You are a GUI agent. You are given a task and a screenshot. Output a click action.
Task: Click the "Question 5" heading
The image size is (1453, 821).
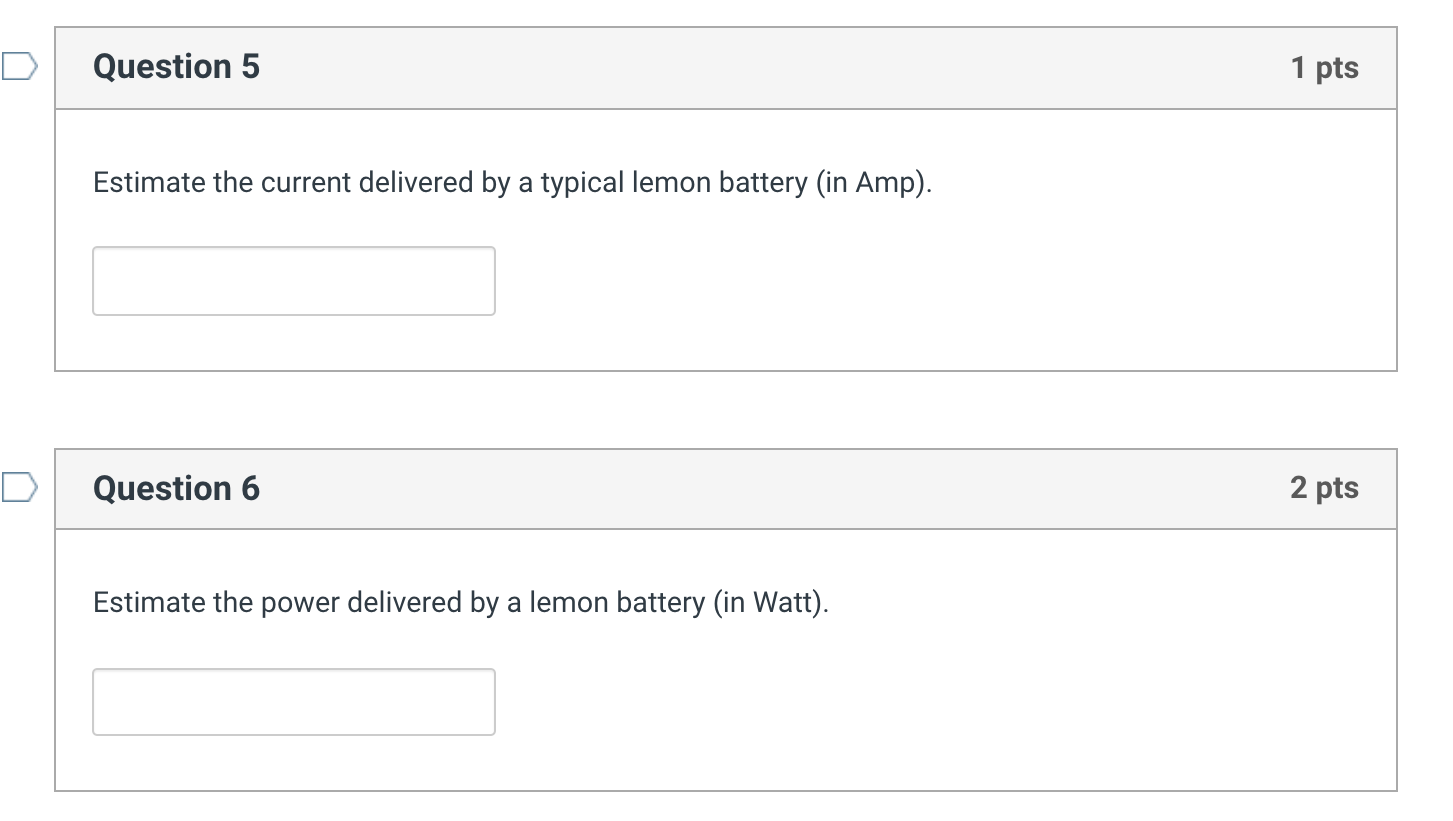click(x=176, y=67)
